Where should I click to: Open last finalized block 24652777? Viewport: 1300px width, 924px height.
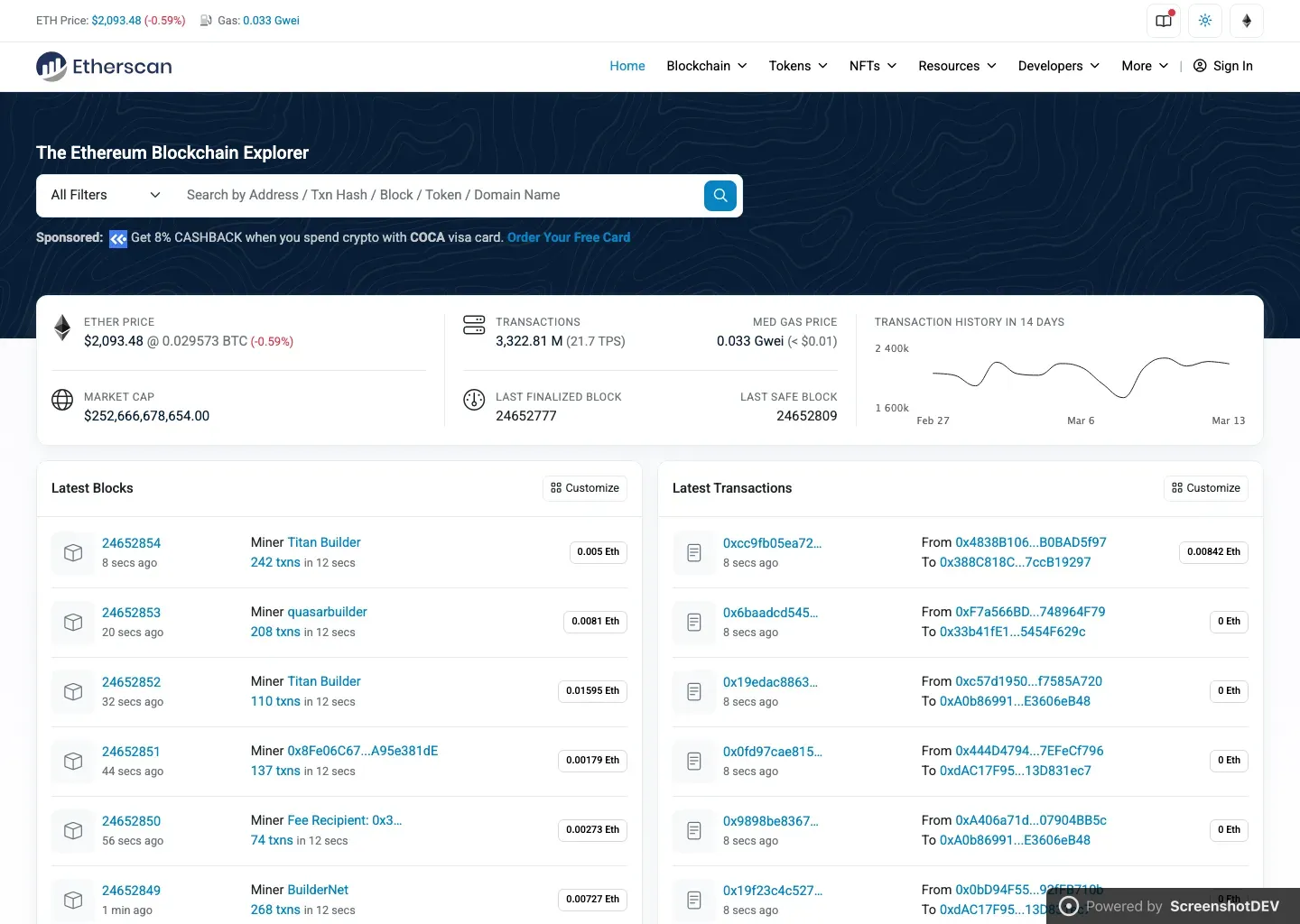[x=526, y=416]
